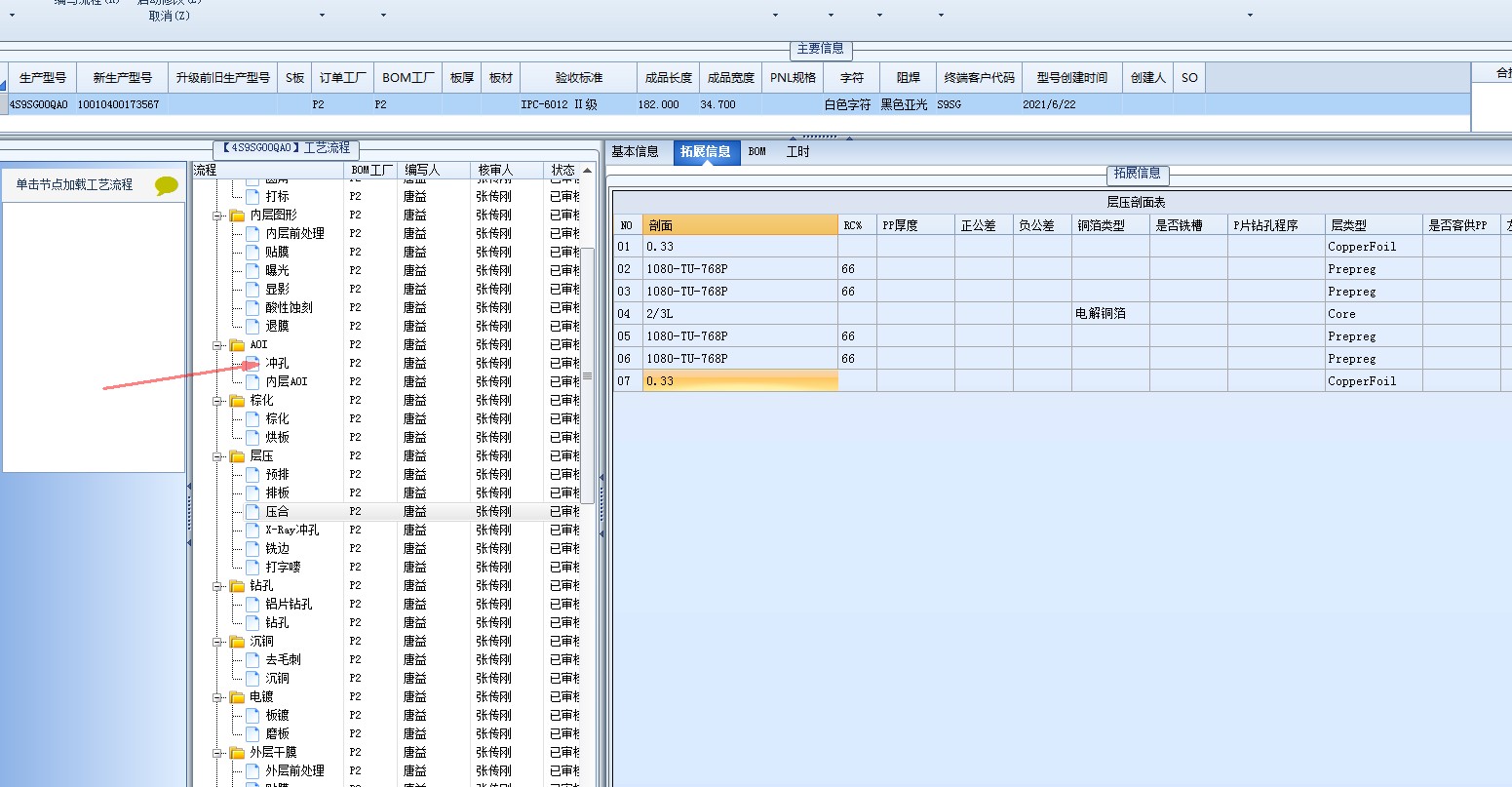Click the document icon beside 去毛刺

coord(253,659)
